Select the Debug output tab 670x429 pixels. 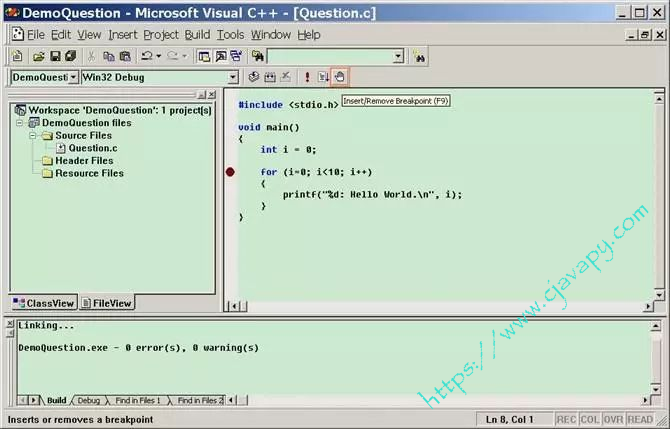click(x=88, y=400)
